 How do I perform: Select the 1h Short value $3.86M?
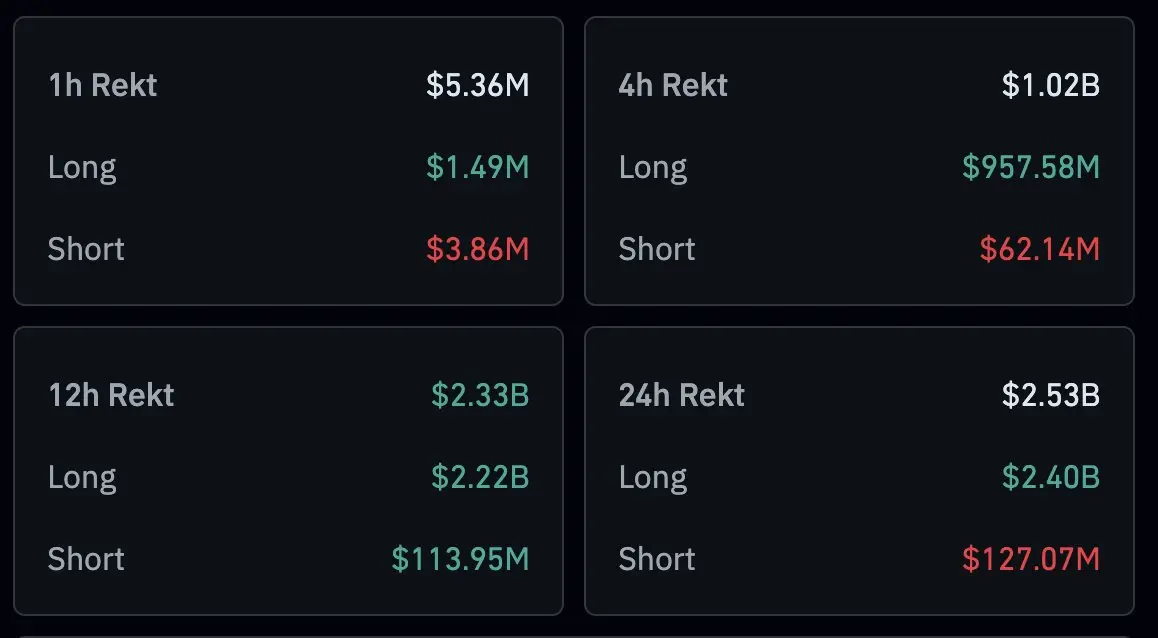click(477, 248)
